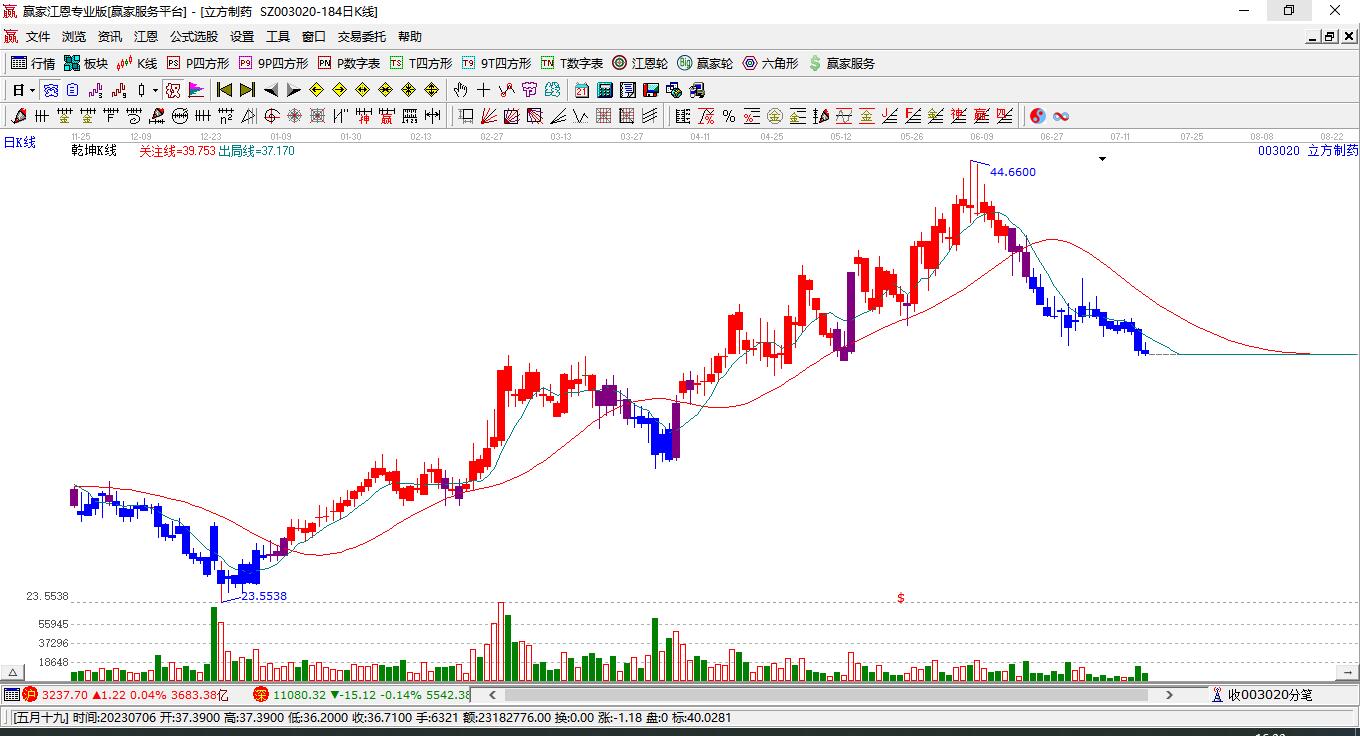Click the red-blue yin-yang icon

(x=1038, y=116)
